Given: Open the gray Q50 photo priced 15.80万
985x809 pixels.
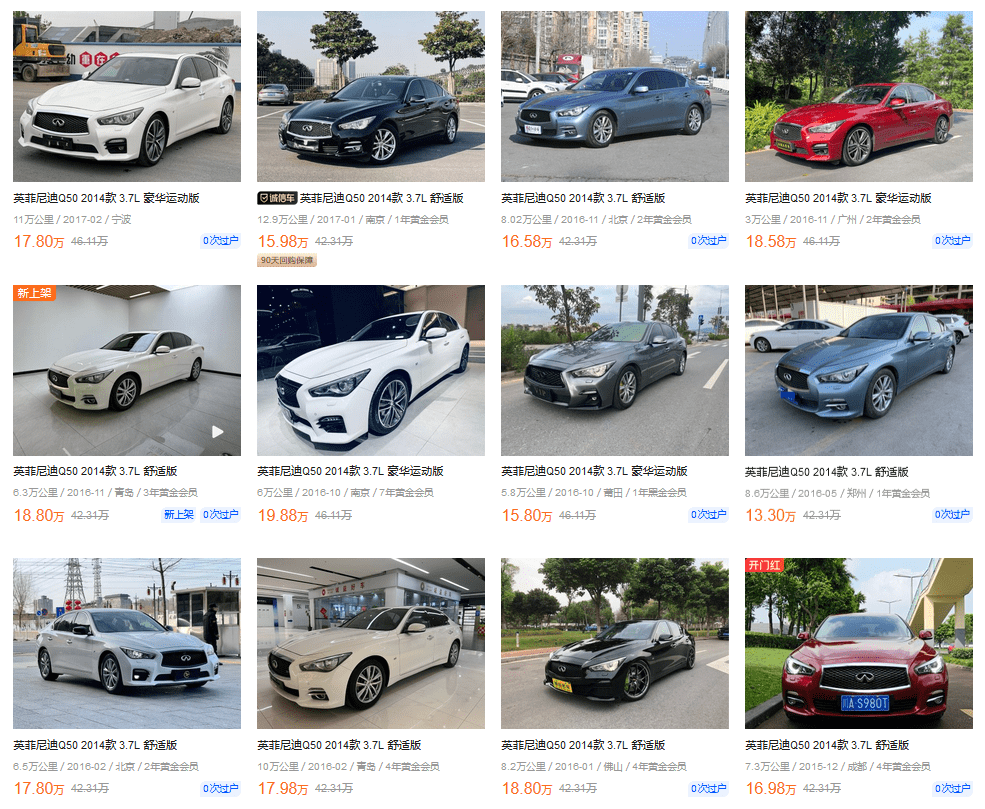Looking at the screenshot, I should coord(615,371).
